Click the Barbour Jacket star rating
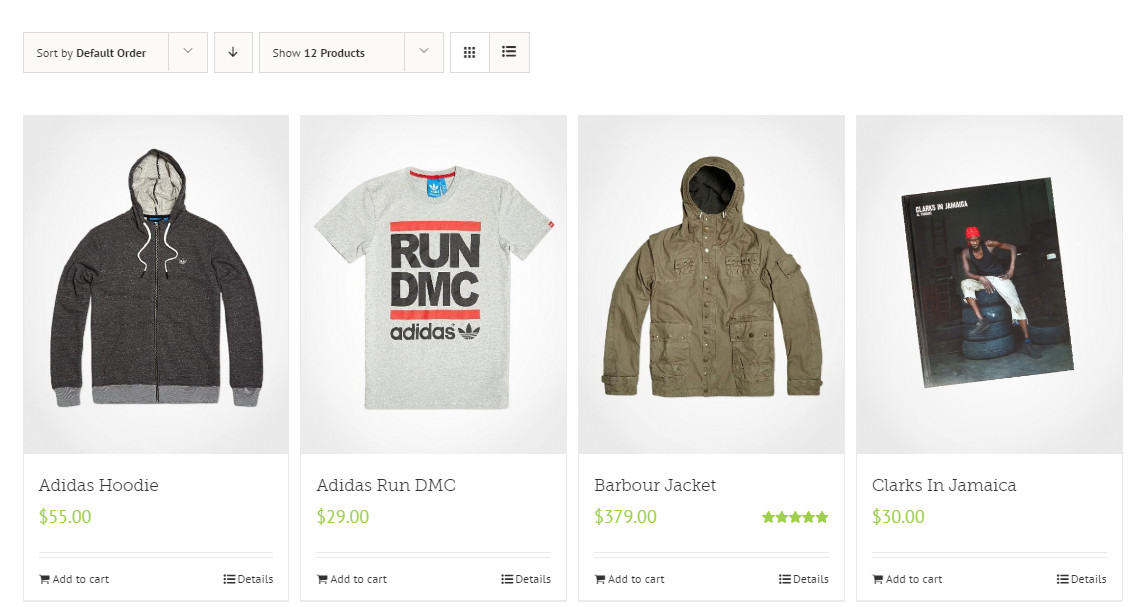This screenshot has width=1132, height=607. (795, 517)
